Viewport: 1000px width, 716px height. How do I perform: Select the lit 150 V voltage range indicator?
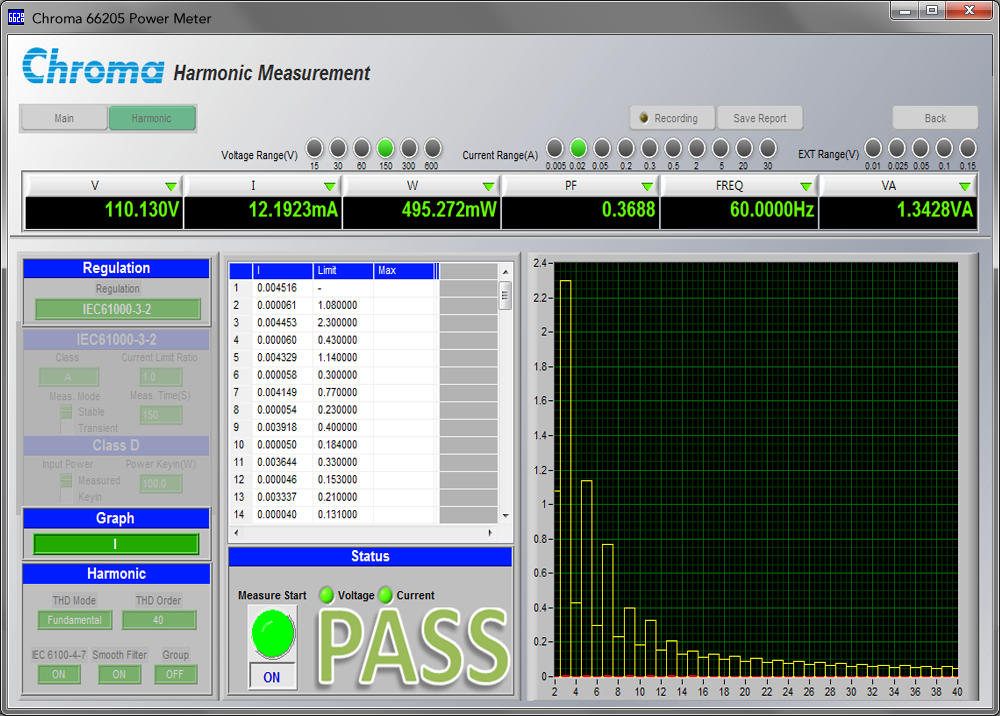(385, 149)
